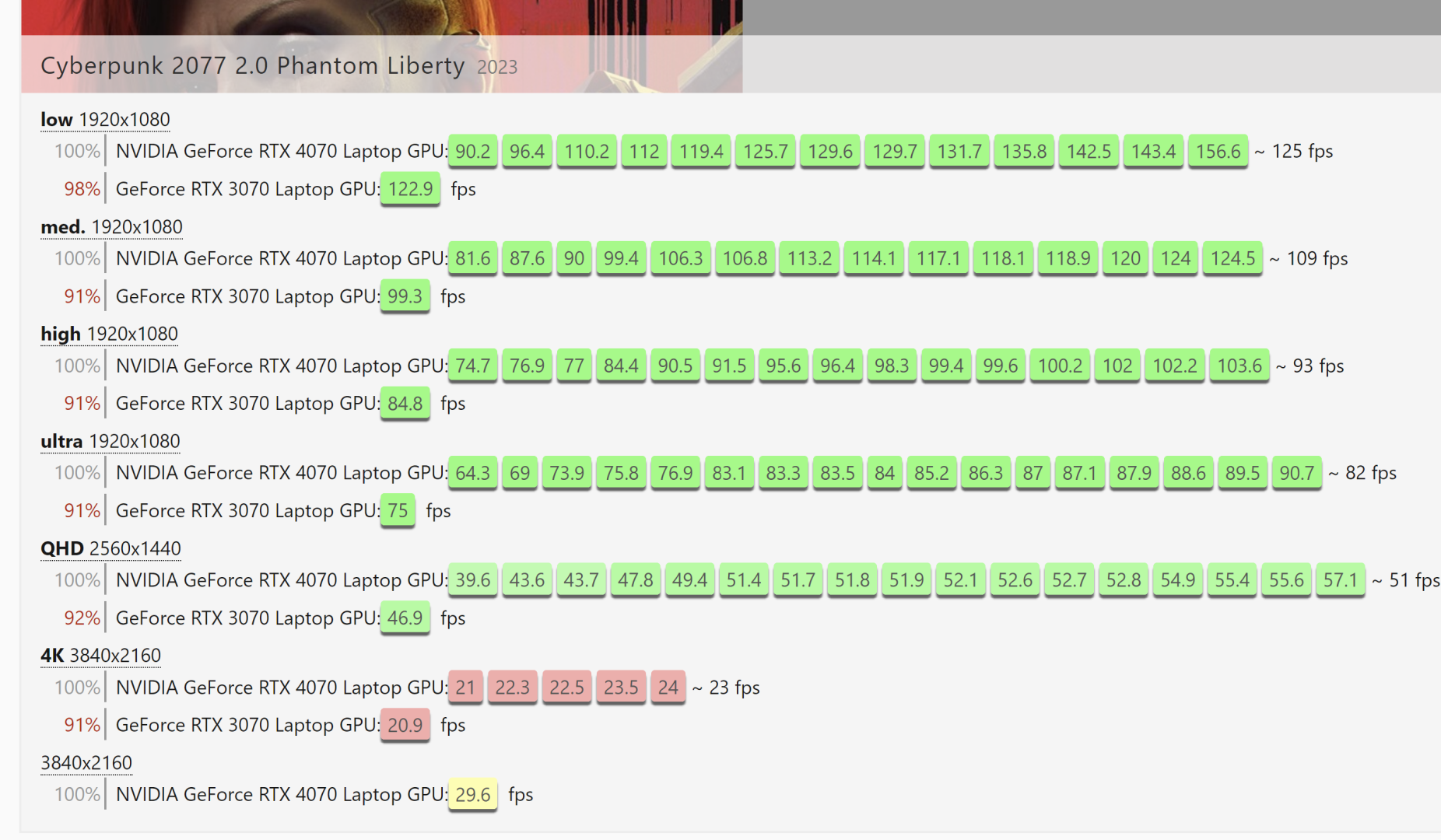This screenshot has height=840, width=1441.
Task: Click the 85.2 fps result box
Action: (931, 473)
